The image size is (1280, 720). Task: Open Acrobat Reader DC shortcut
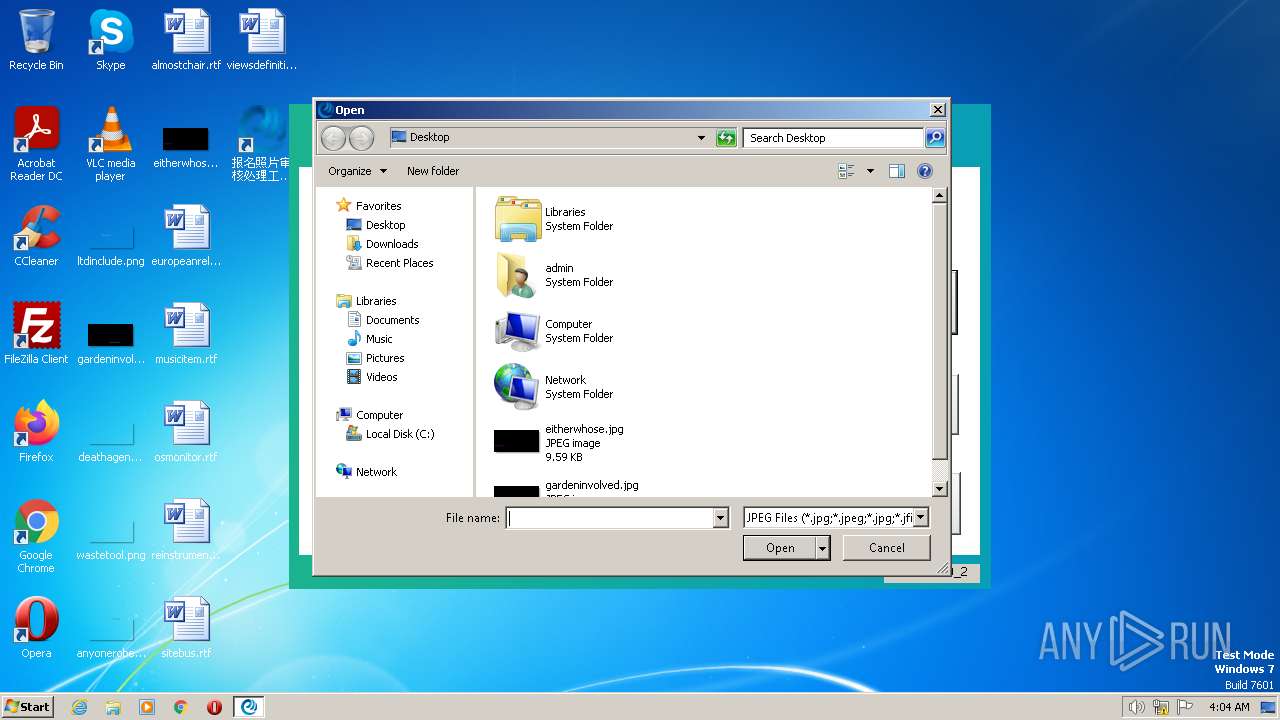36,144
